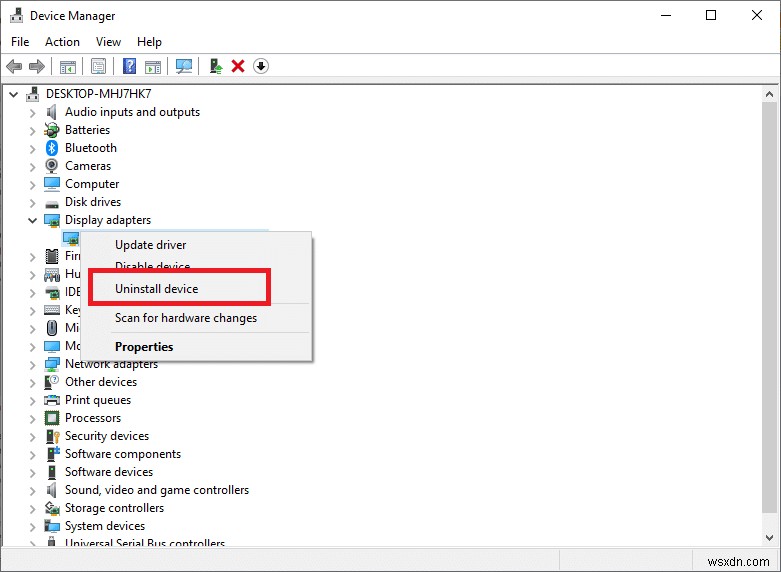Click the Disk drives icon
The height and width of the screenshot is (572, 781).
52,203
